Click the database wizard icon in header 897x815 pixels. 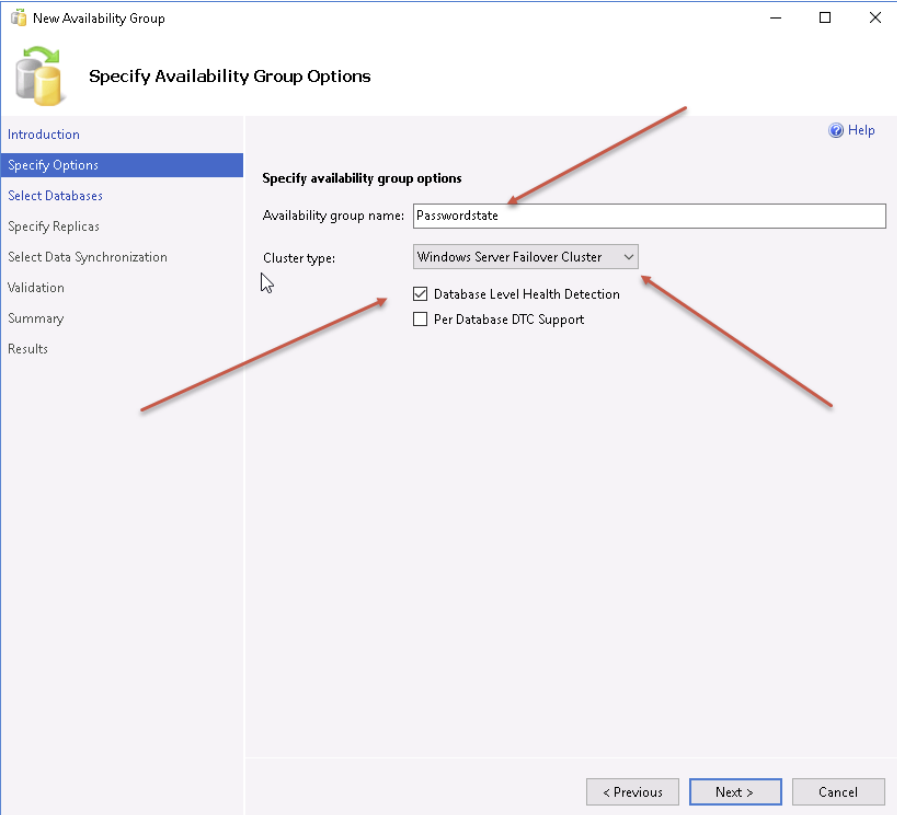[x=39, y=76]
